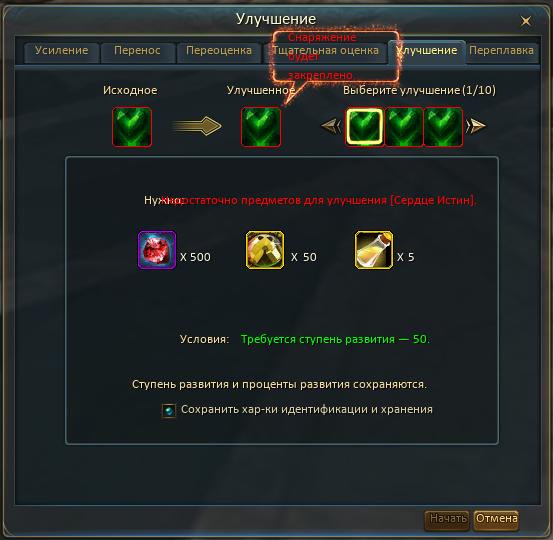The height and width of the screenshot is (540, 553).
Task: Select the third upgrade option heart
Action: (x=443, y=127)
